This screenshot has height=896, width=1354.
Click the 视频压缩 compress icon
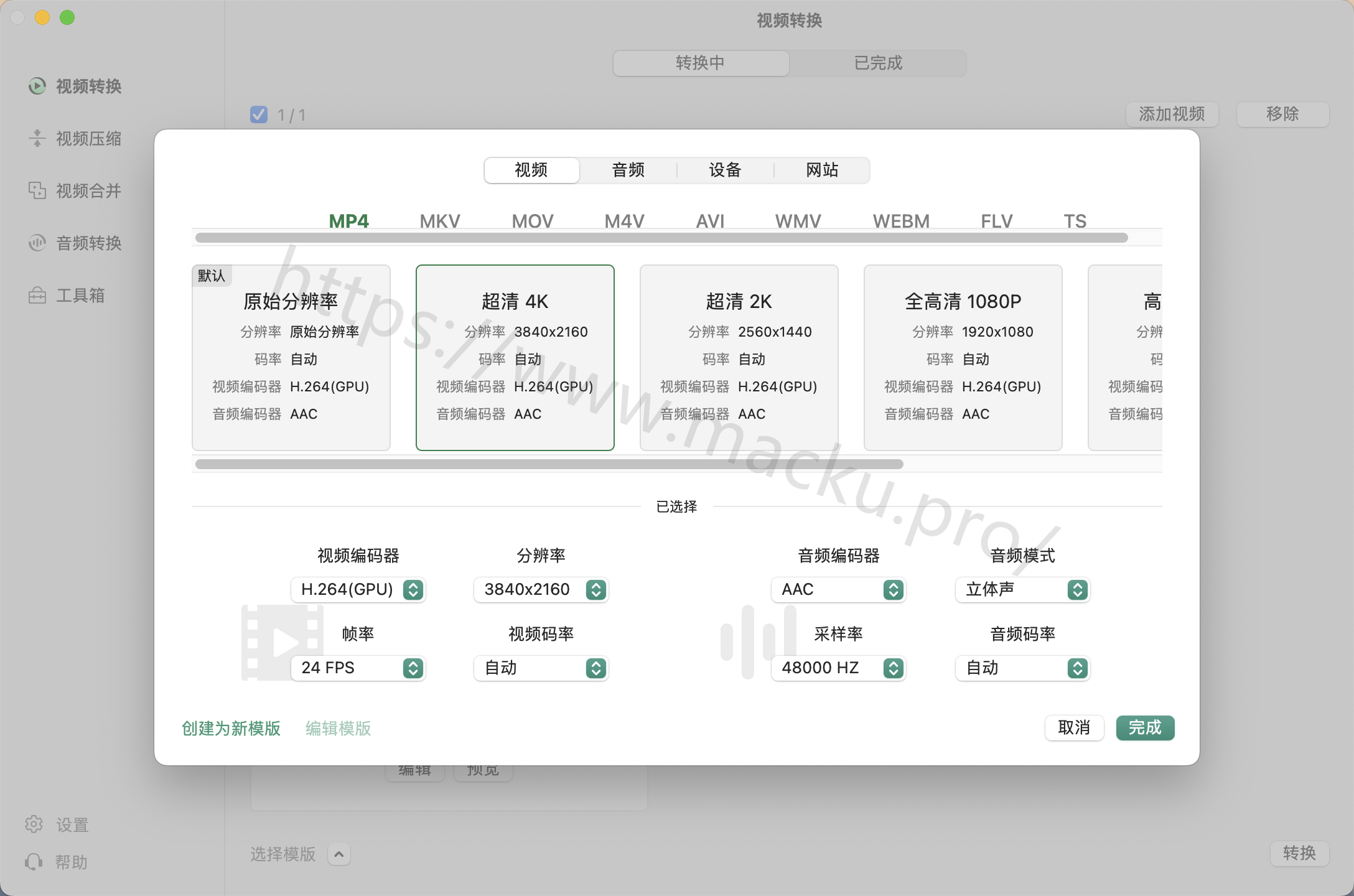(37, 138)
